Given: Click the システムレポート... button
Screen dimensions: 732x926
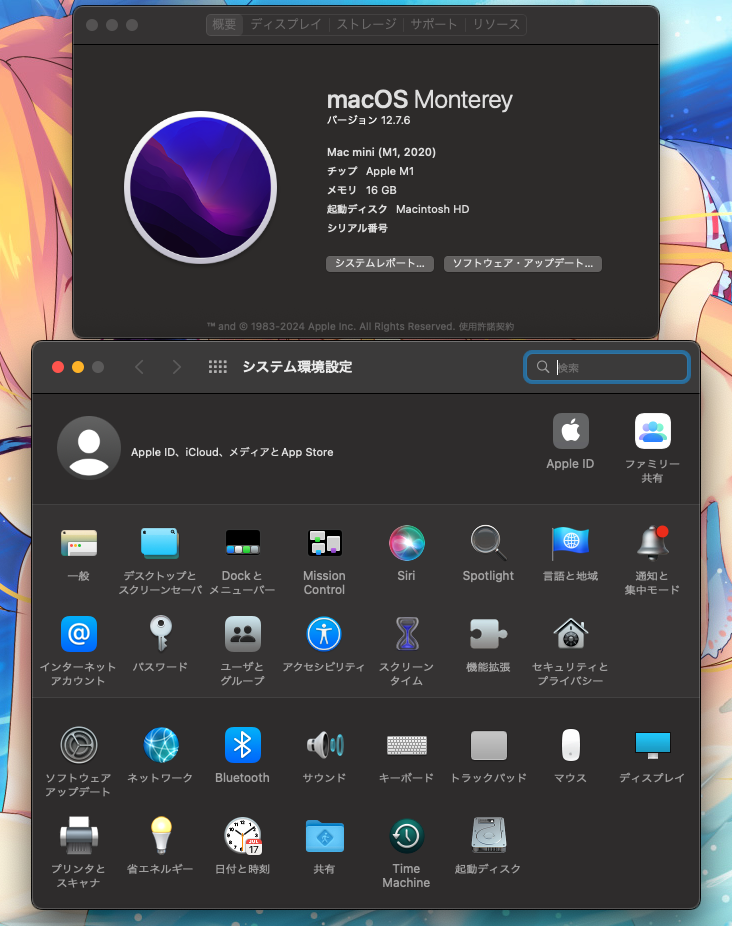Looking at the screenshot, I should tap(380, 263).
